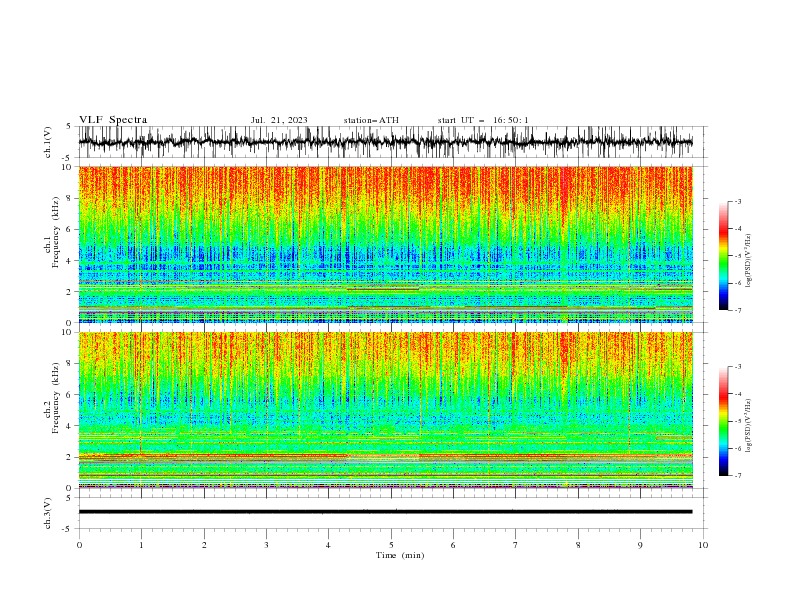Click the ch.1 frequency tick "8"
Image resolution: width=792 pixels, height=612 pixels.
coord(70,198)
